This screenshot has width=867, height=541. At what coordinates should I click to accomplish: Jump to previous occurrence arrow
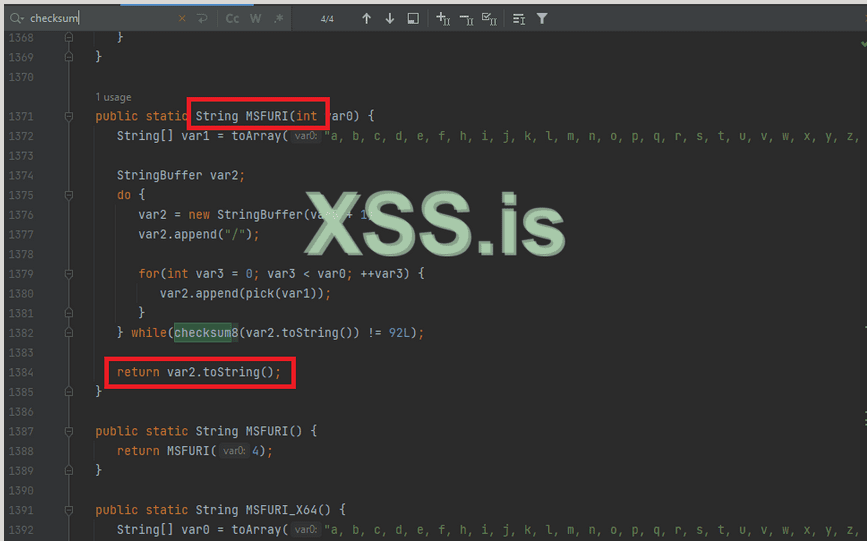(366, 18)
